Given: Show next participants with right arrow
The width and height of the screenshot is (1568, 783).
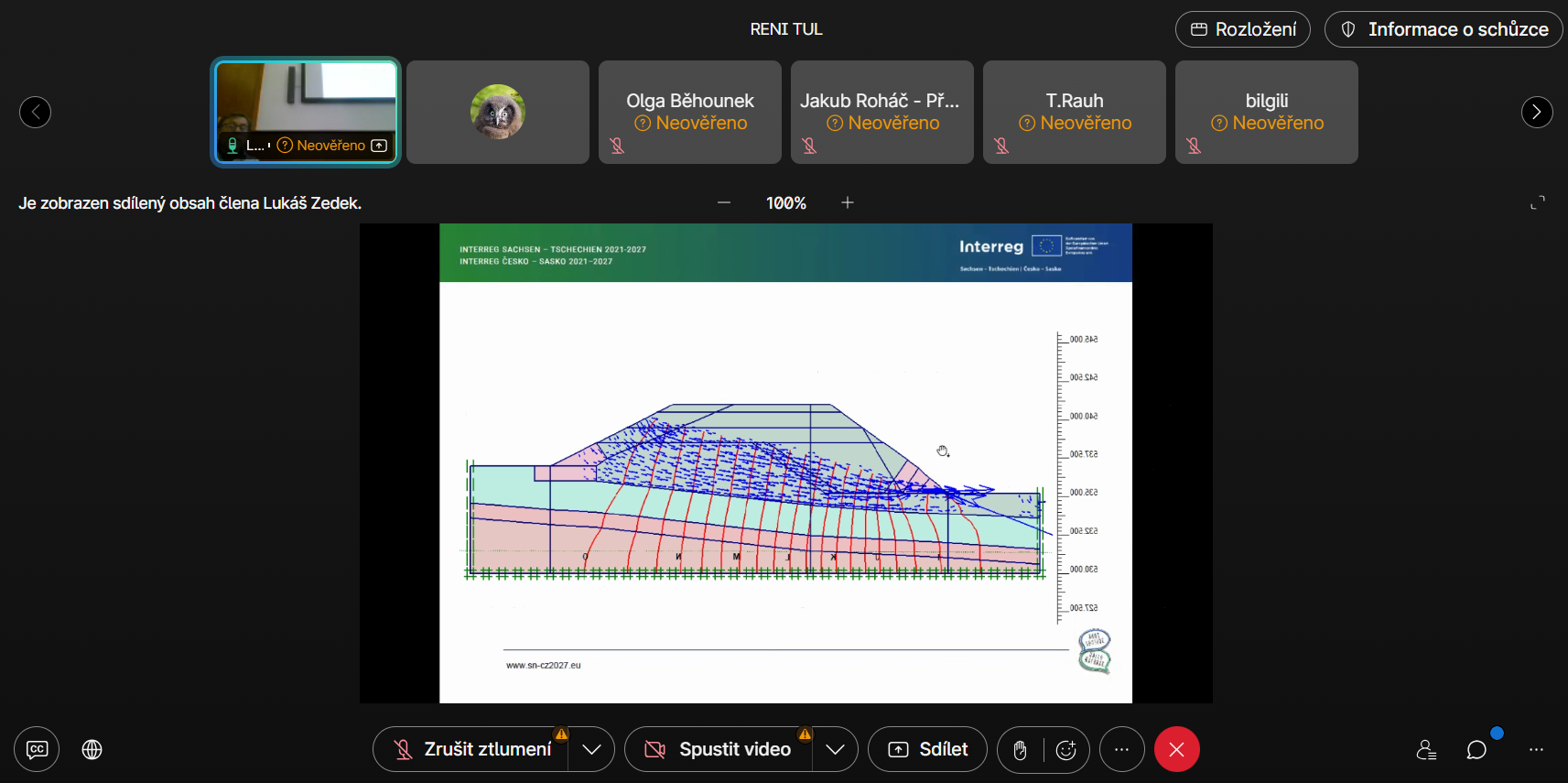Looking at the screenshot, I should (1536, 112).
